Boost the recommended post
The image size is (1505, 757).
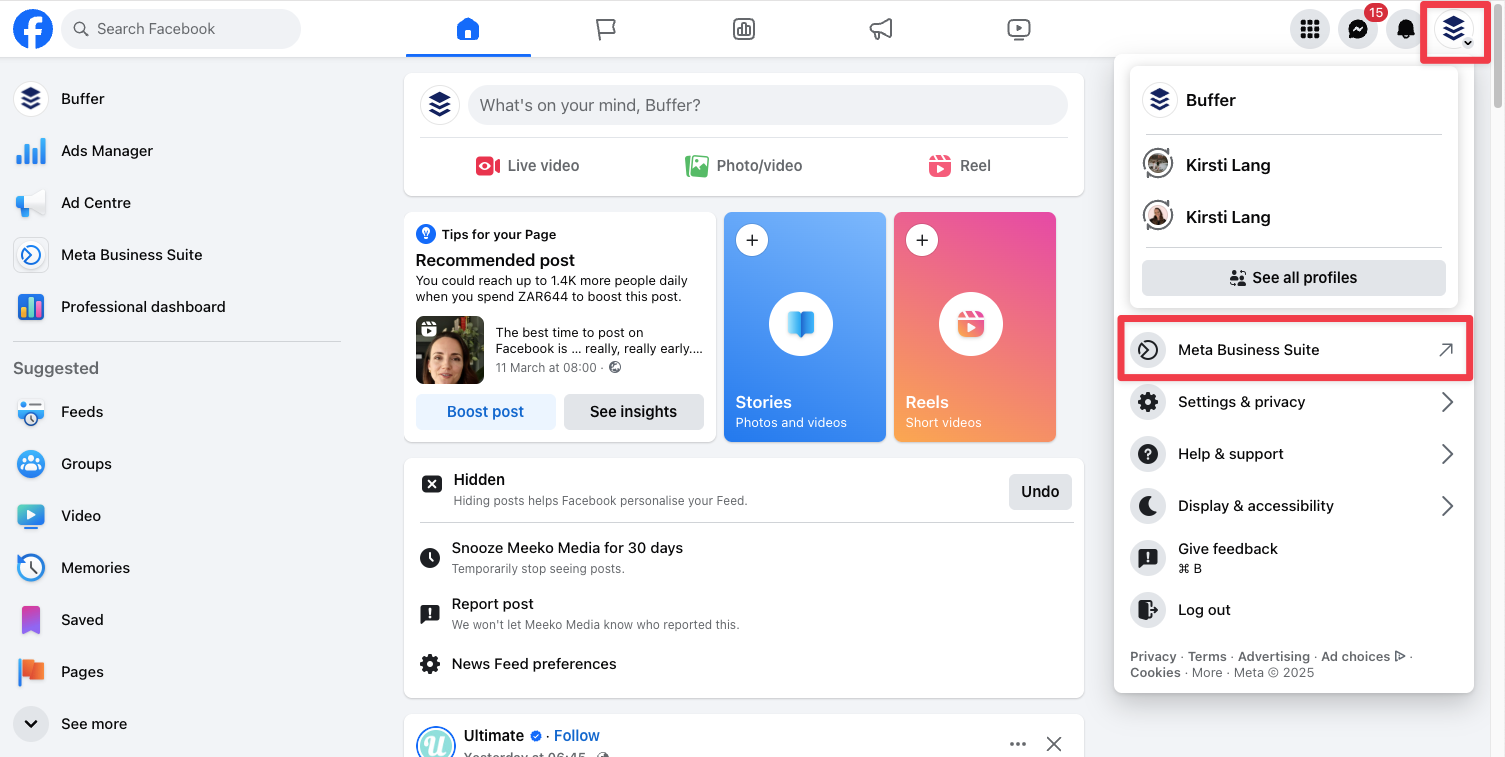tap(485, 411)
